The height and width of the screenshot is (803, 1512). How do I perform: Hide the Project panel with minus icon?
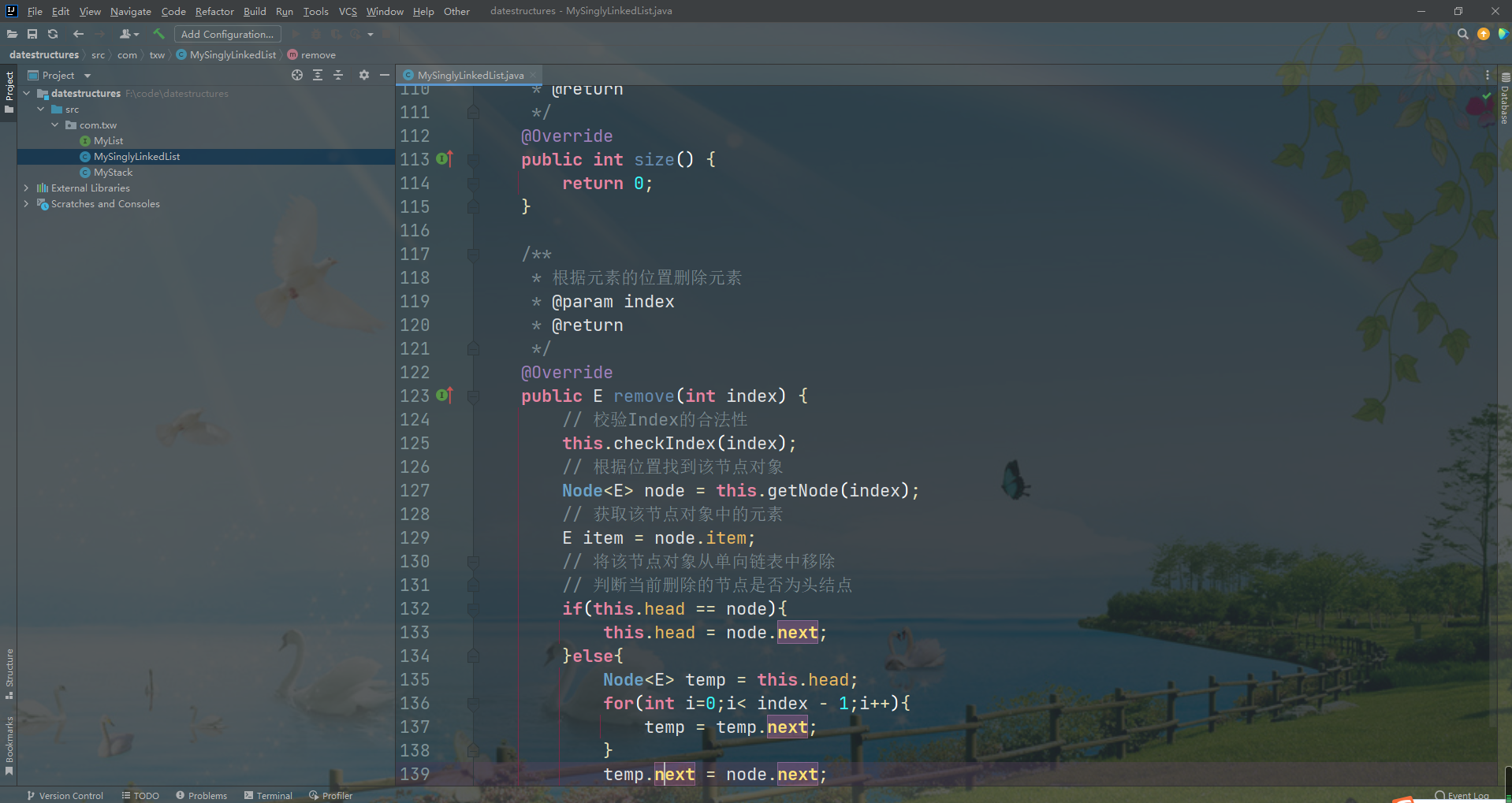(385, 75)
